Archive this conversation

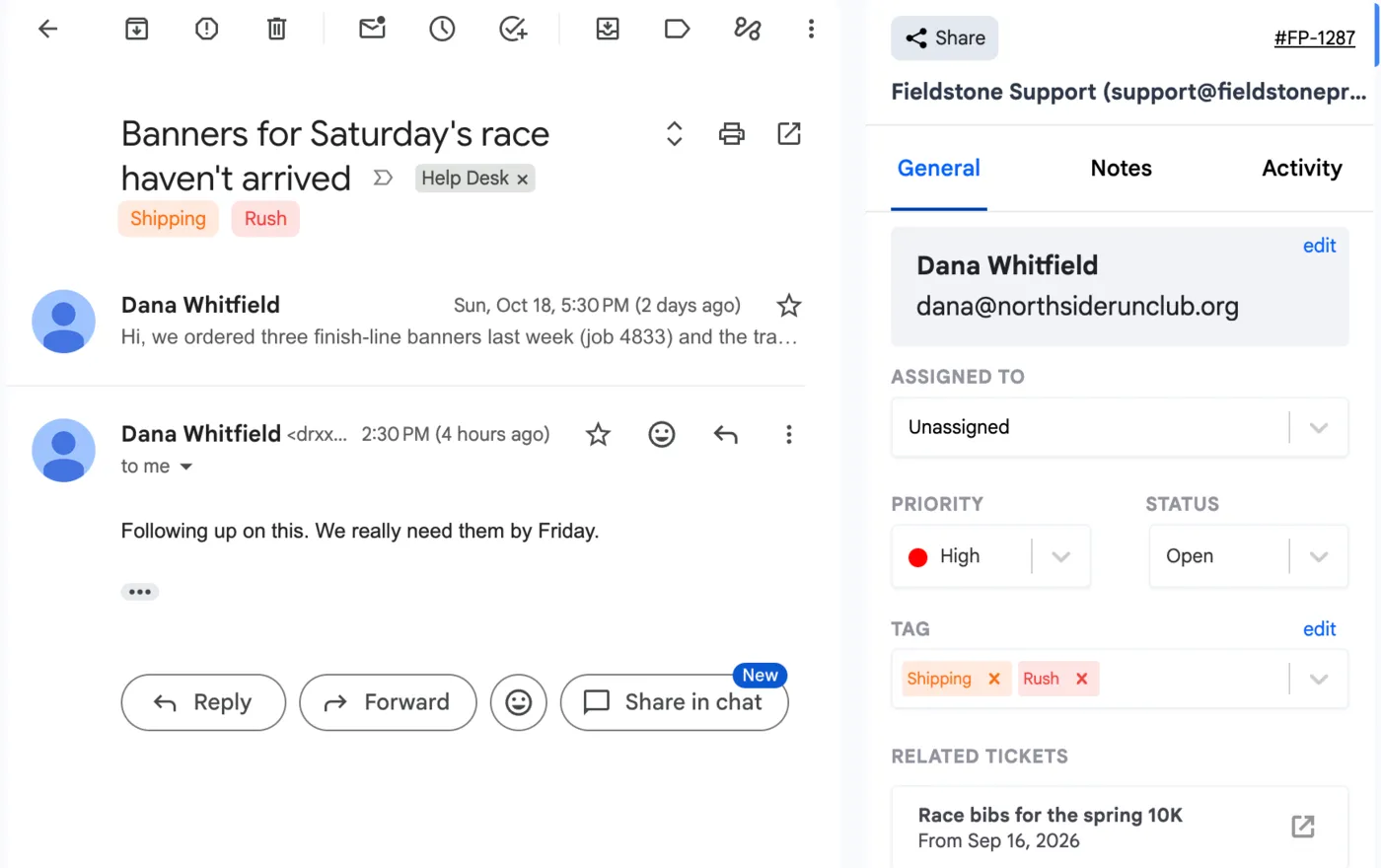click(137, 29)
